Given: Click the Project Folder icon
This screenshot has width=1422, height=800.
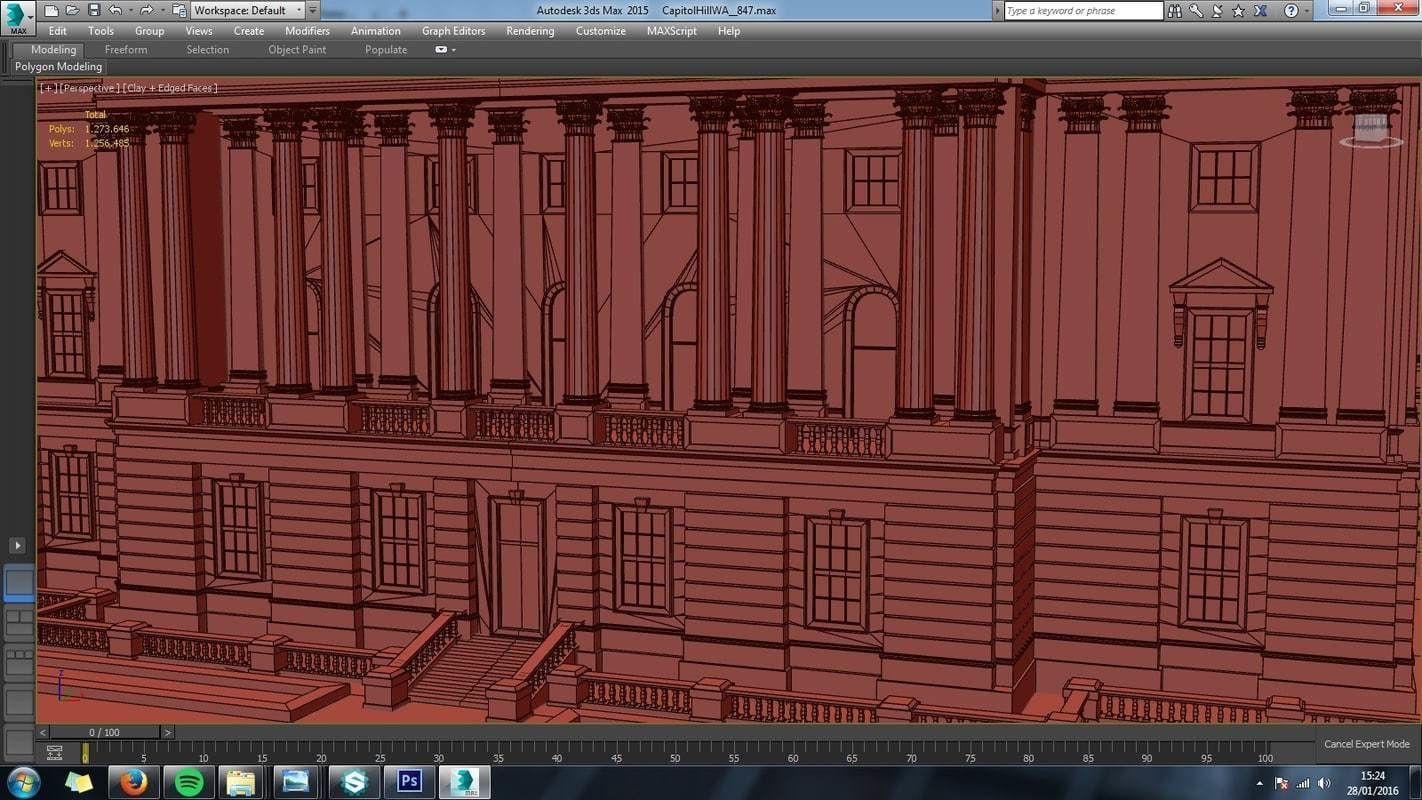Looking at the screenshot, I should coord(179,10).
